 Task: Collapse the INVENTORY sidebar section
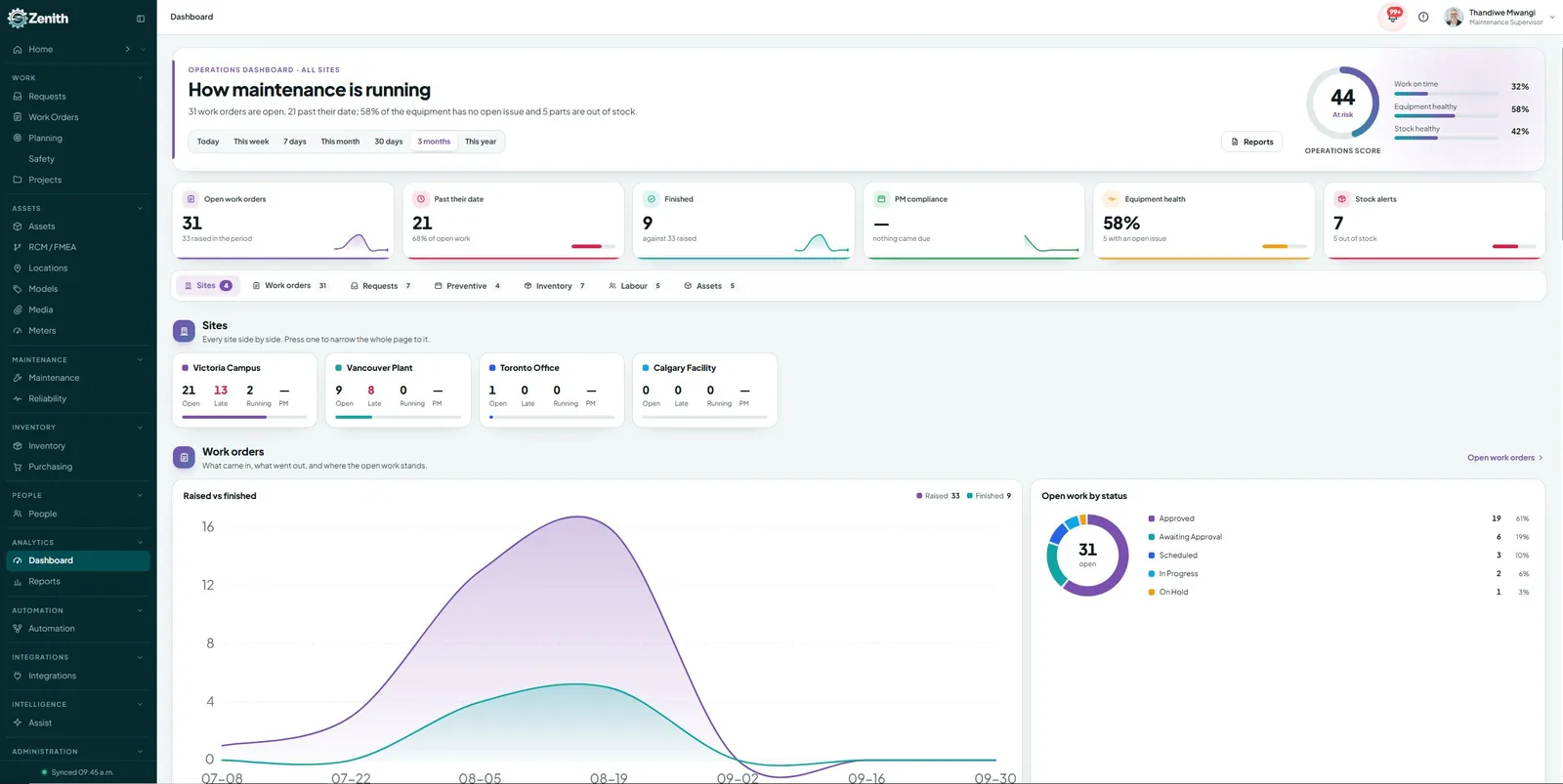[x=140, y=428]
